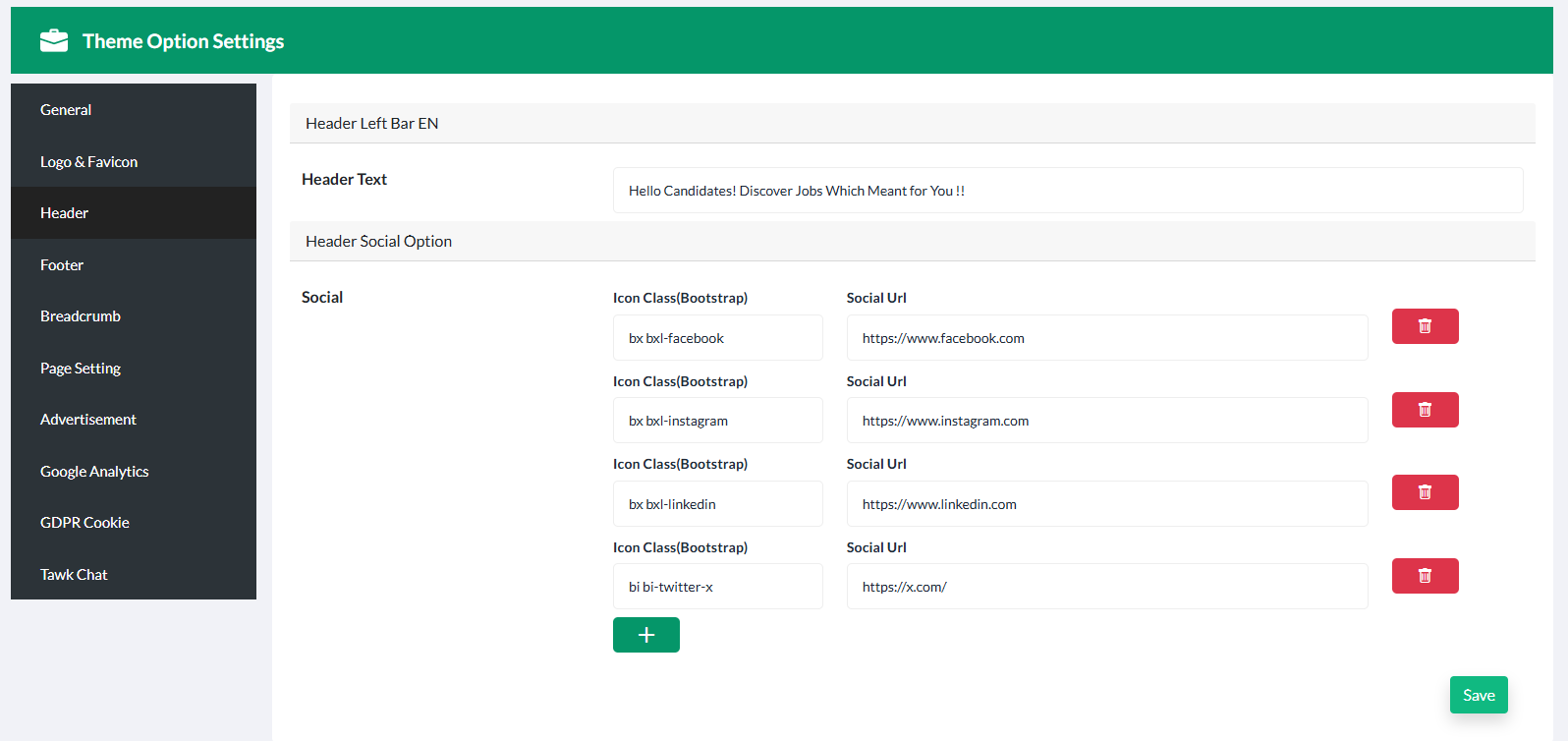This screenshot has width=1568, height=741.
Task: Go to Page Setting section
Action: coord(81,369)
